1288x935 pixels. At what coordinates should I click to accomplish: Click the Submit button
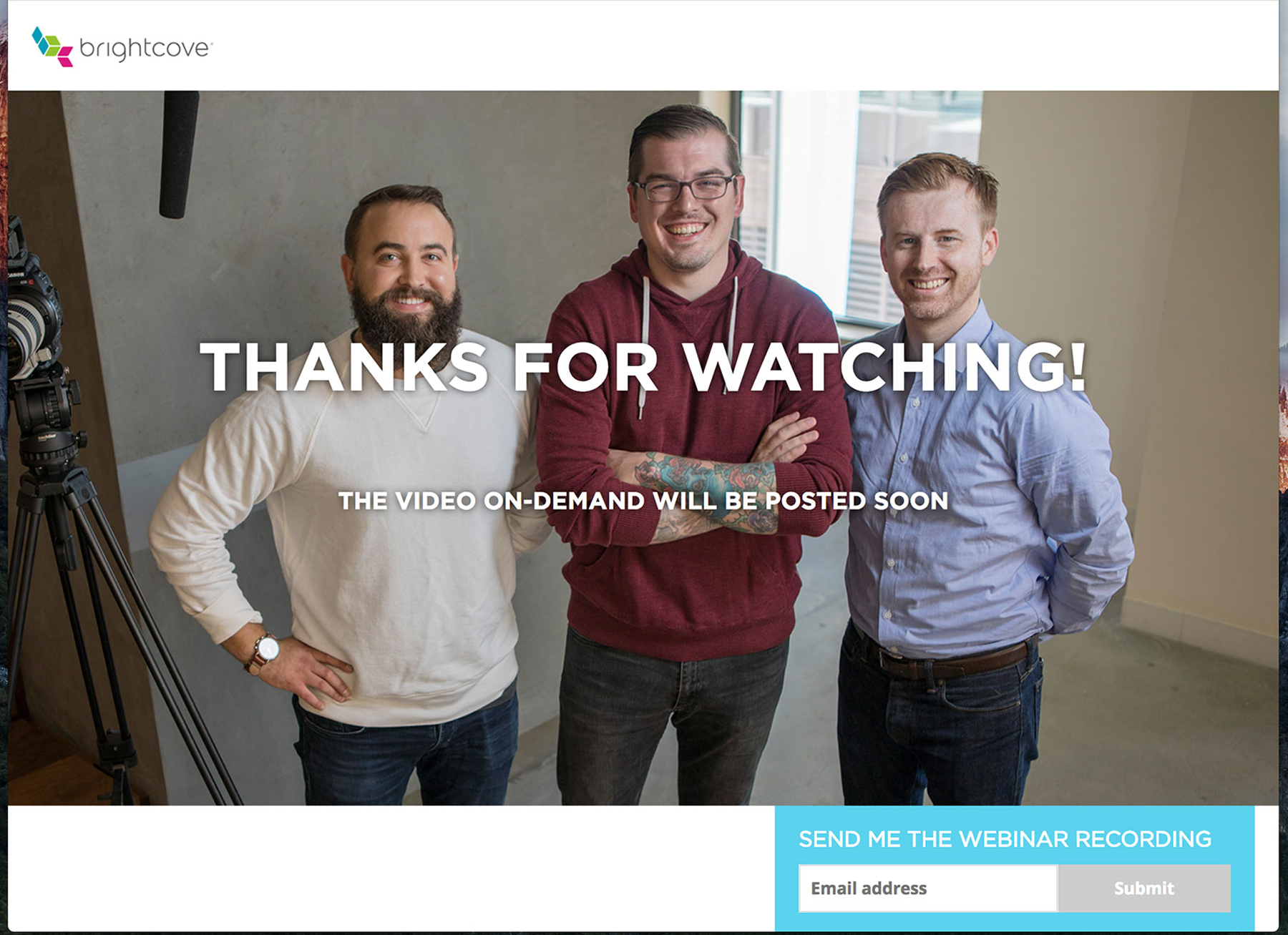pos(1144,888)
